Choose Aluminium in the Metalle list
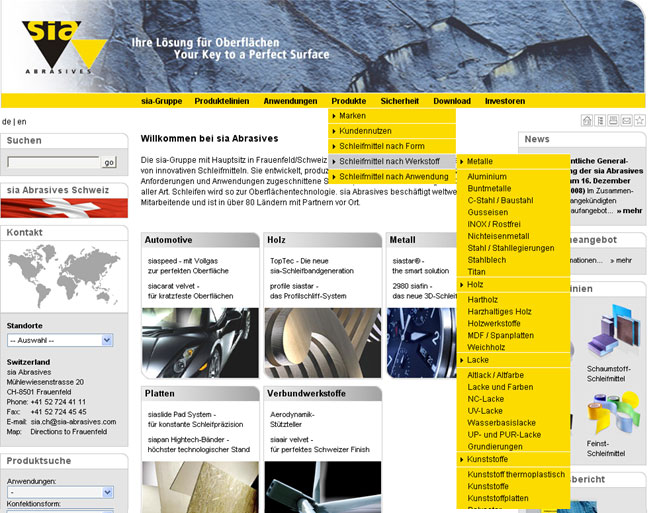 [x=487, y=177]
